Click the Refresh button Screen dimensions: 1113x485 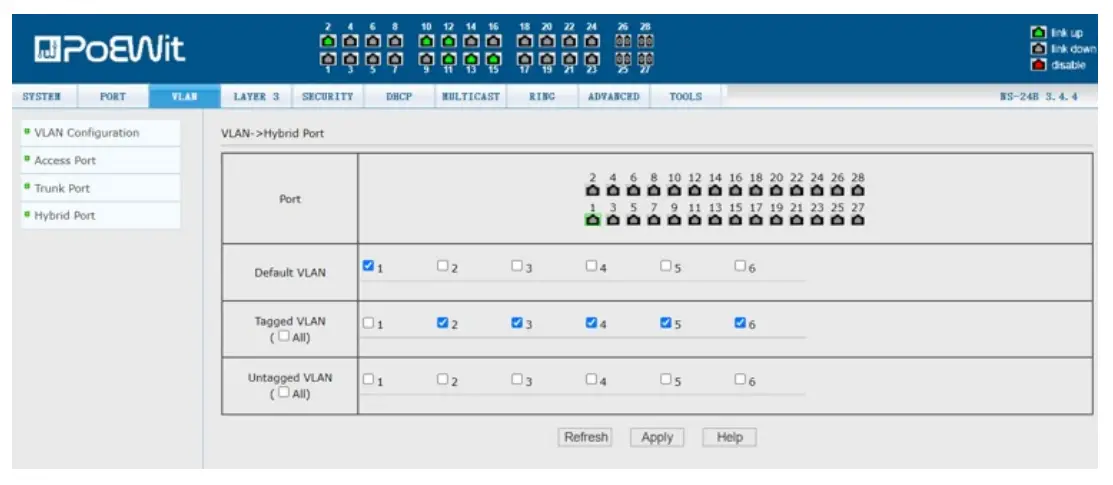[x=585, y=437]
